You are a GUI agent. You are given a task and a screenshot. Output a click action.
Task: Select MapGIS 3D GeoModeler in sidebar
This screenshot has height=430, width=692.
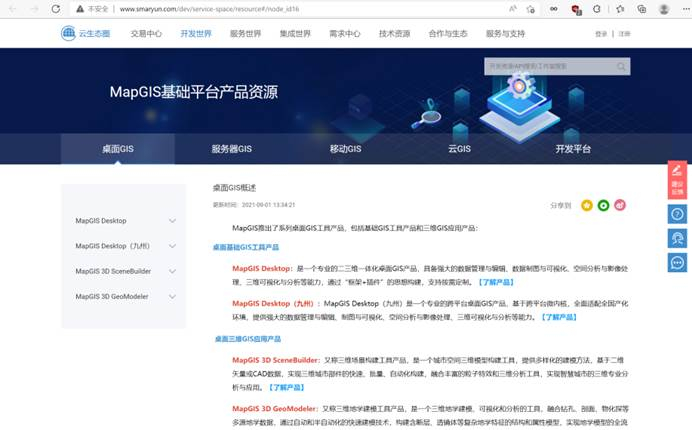112,296
